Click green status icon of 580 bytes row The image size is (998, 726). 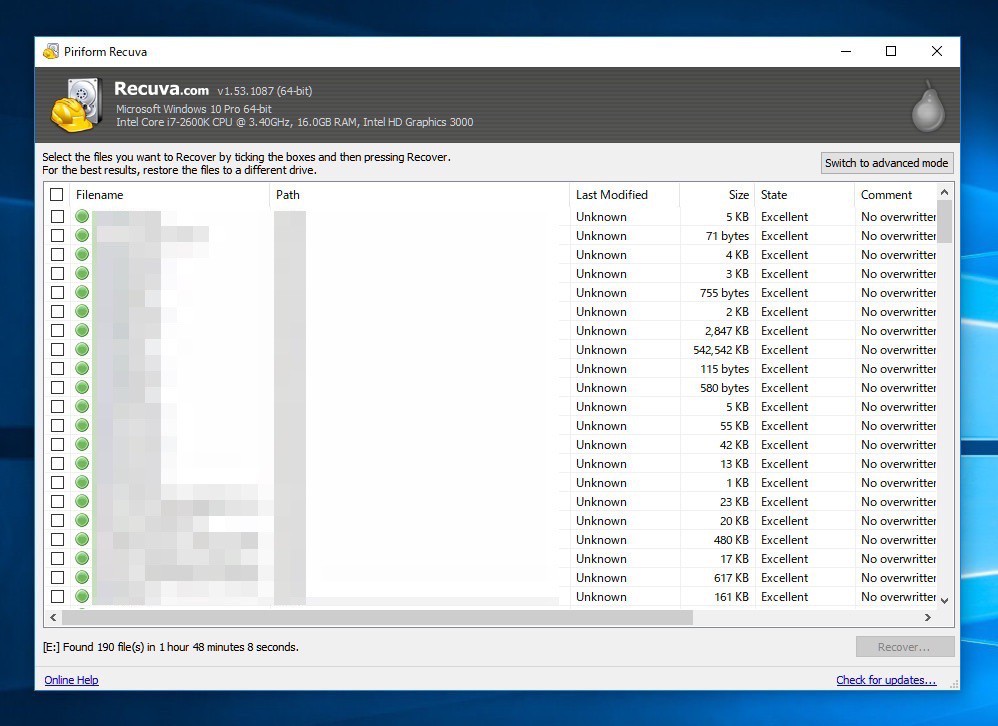point(81,387)
